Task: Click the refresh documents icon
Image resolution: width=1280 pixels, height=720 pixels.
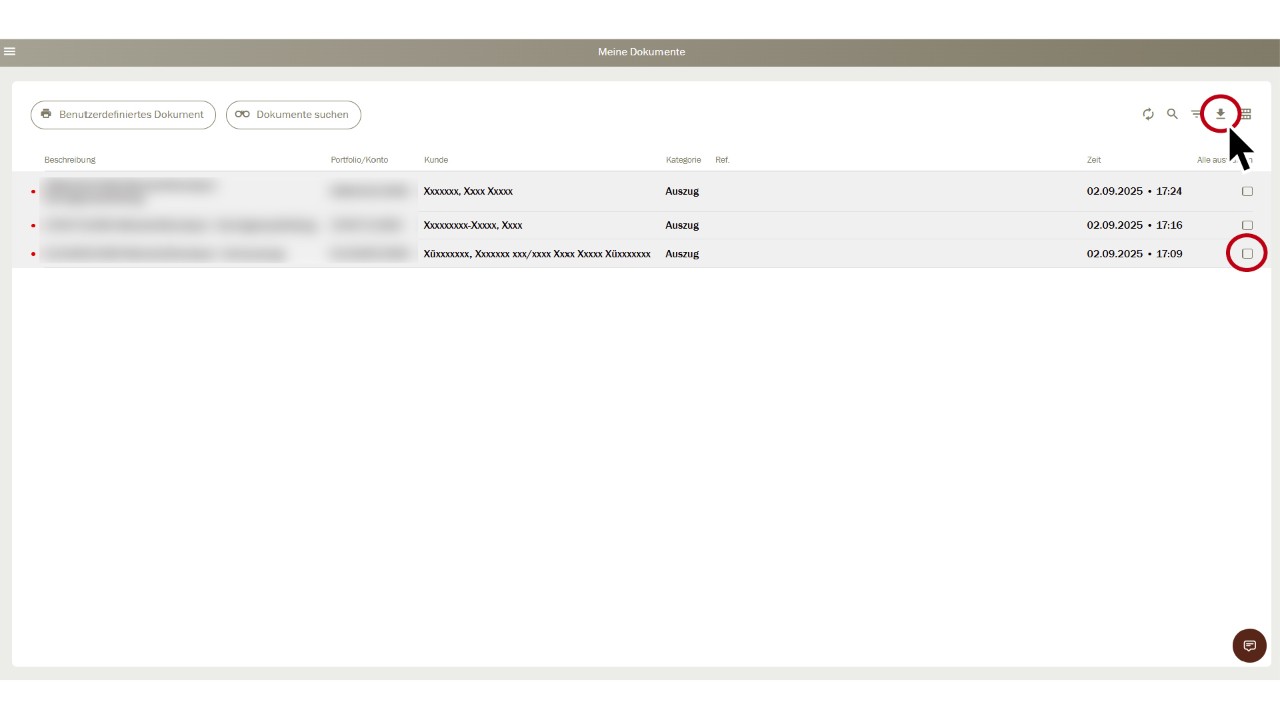Action: [x=1148, y=114]
